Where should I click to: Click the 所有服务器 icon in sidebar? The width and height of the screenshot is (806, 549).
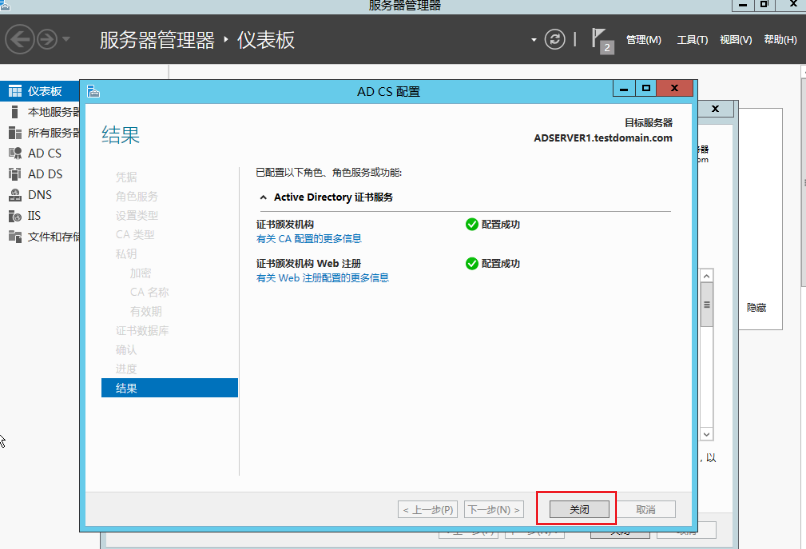15,133
